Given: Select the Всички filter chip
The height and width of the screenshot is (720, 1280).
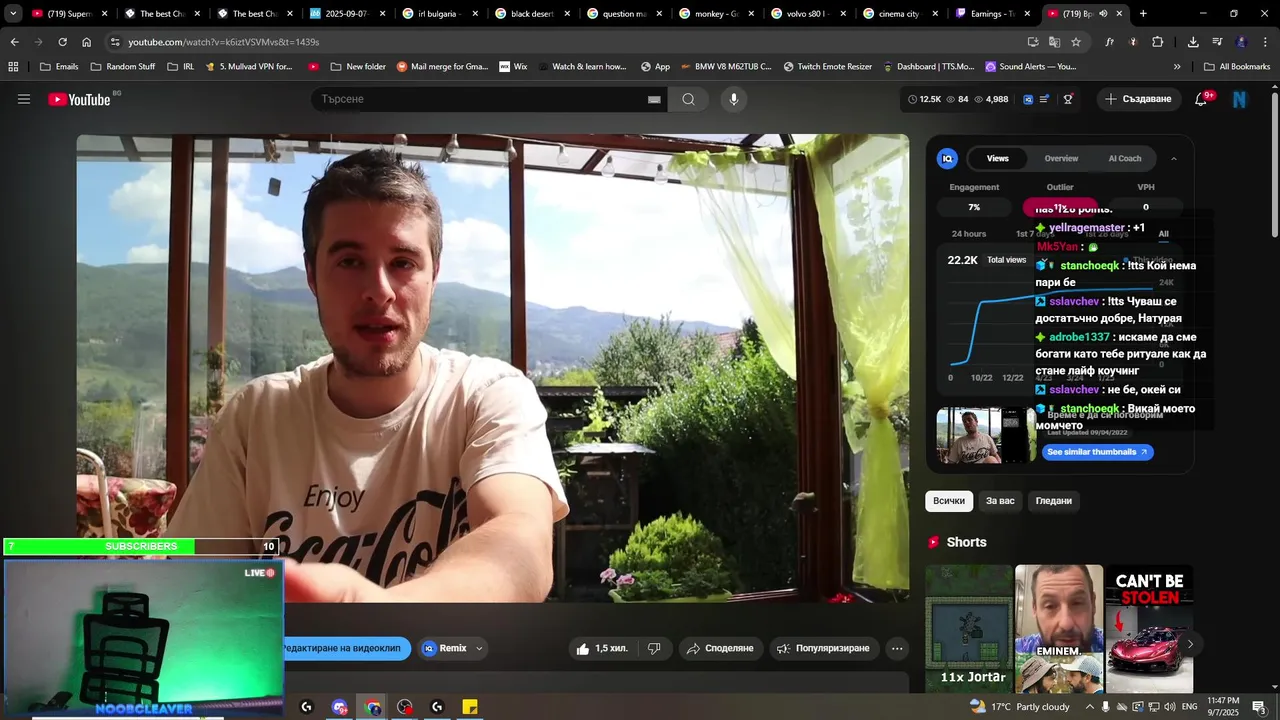Looking at the screenshot, I should (949, 501).
